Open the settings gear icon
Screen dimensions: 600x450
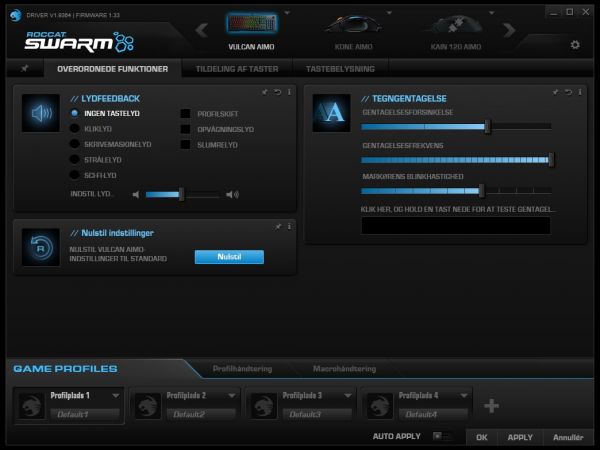575,45
